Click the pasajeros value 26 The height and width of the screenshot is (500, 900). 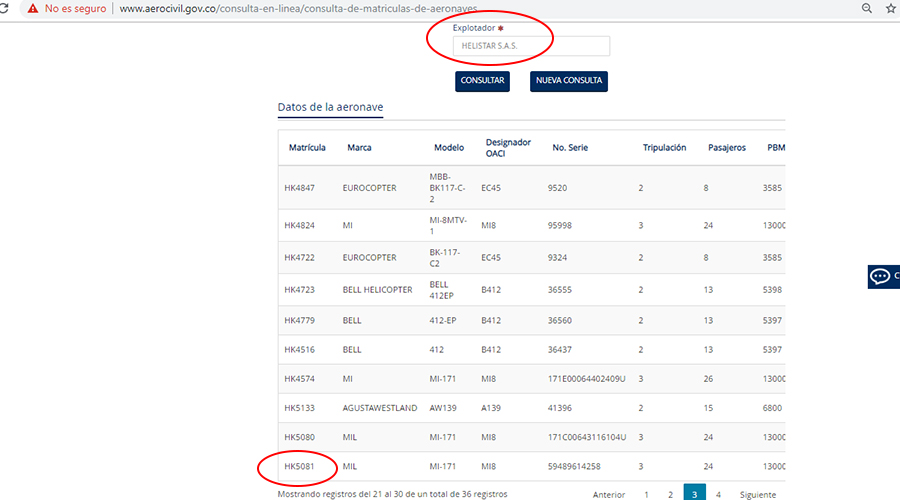click(708, 379)
